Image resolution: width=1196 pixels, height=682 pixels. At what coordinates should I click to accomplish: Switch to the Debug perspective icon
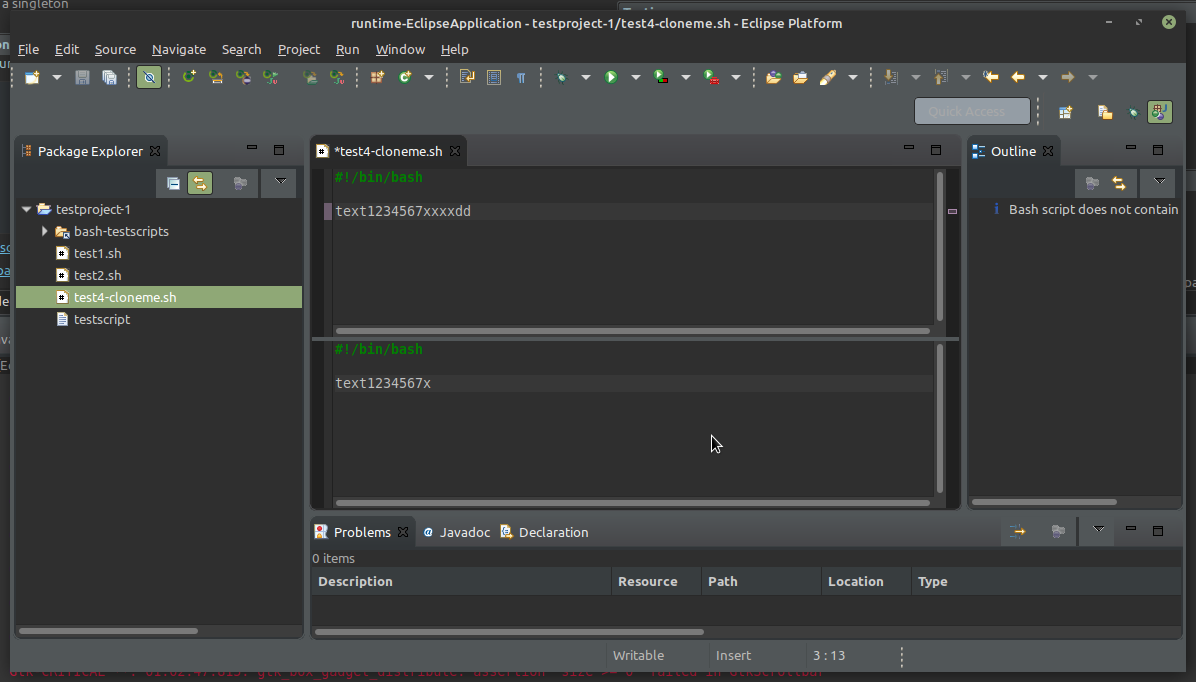(1133, 112)
